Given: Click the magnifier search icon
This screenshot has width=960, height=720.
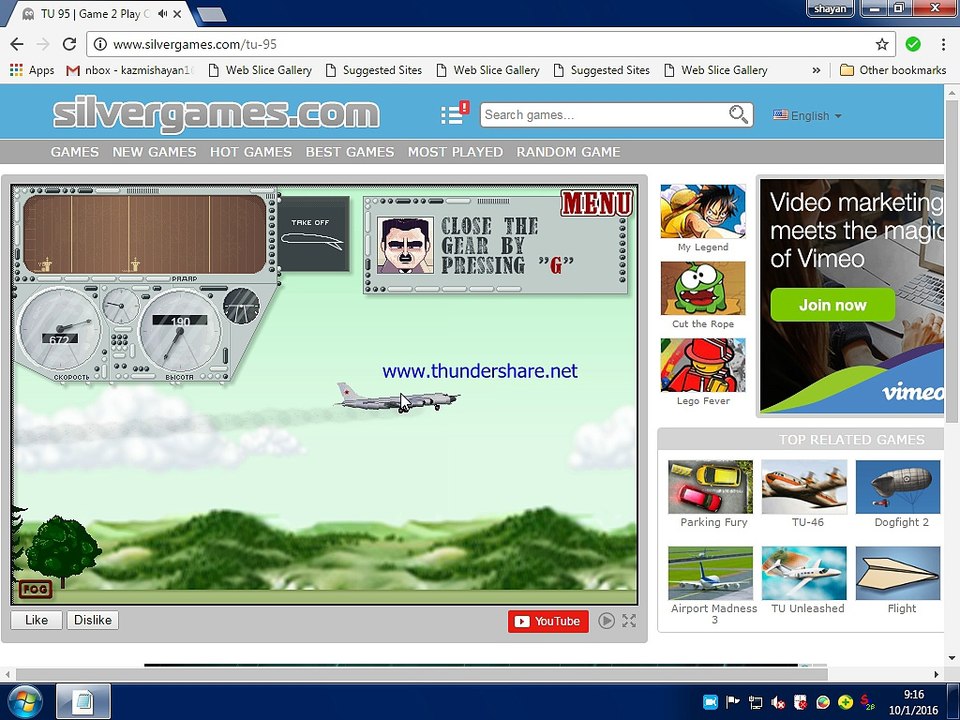Looking at the screenshot, I should (738, 114).
